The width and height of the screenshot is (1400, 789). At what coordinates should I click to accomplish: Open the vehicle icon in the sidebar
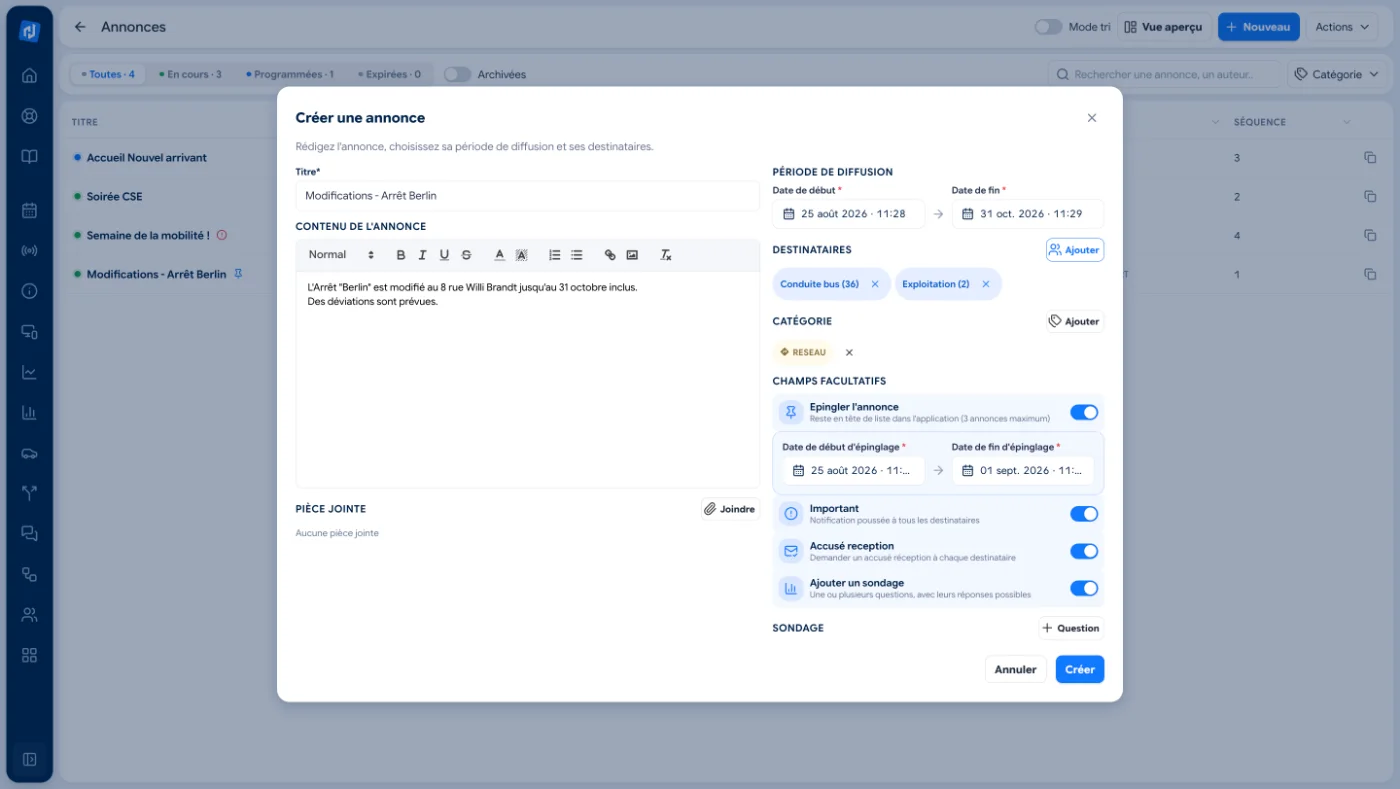coord(29,453)
